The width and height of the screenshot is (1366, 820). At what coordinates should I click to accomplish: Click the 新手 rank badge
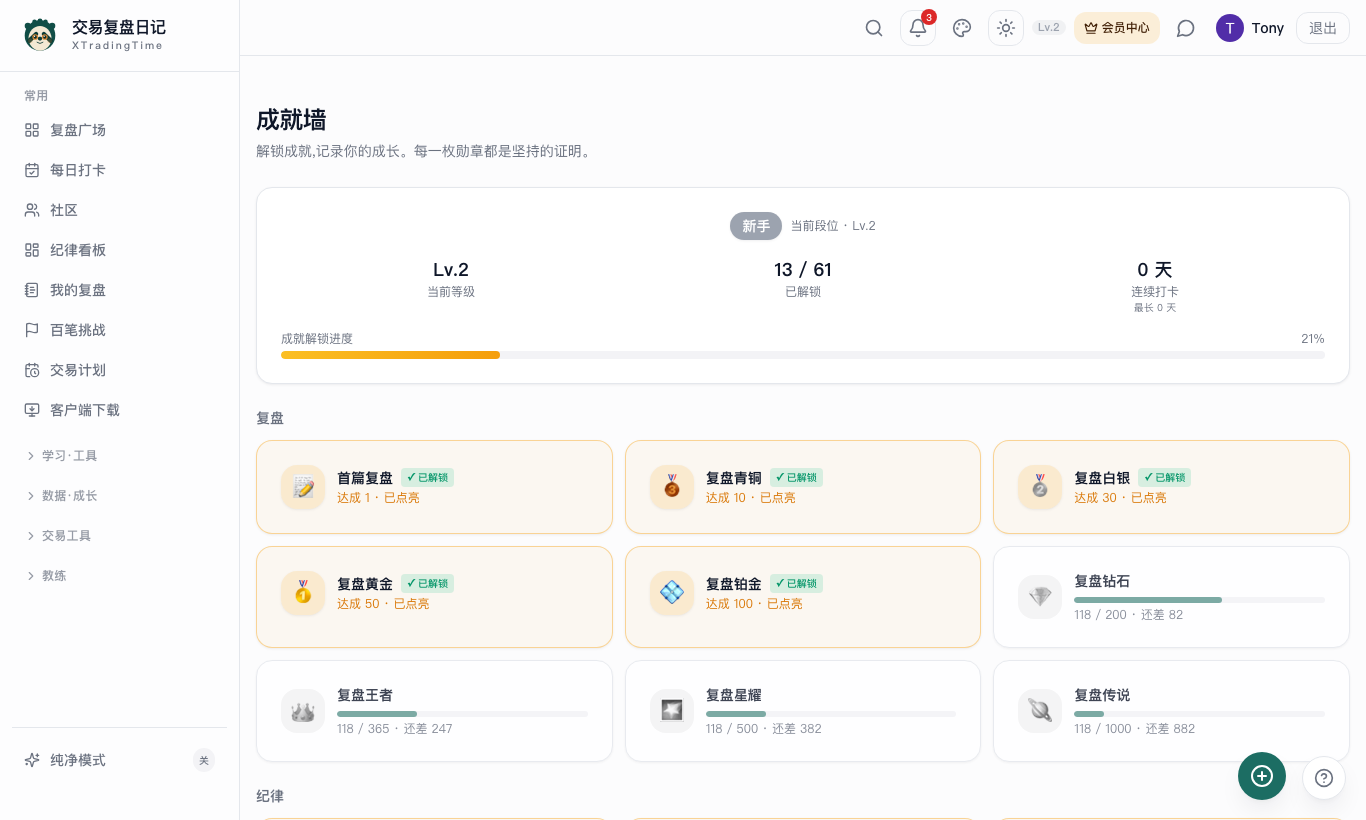coord(756,226)
